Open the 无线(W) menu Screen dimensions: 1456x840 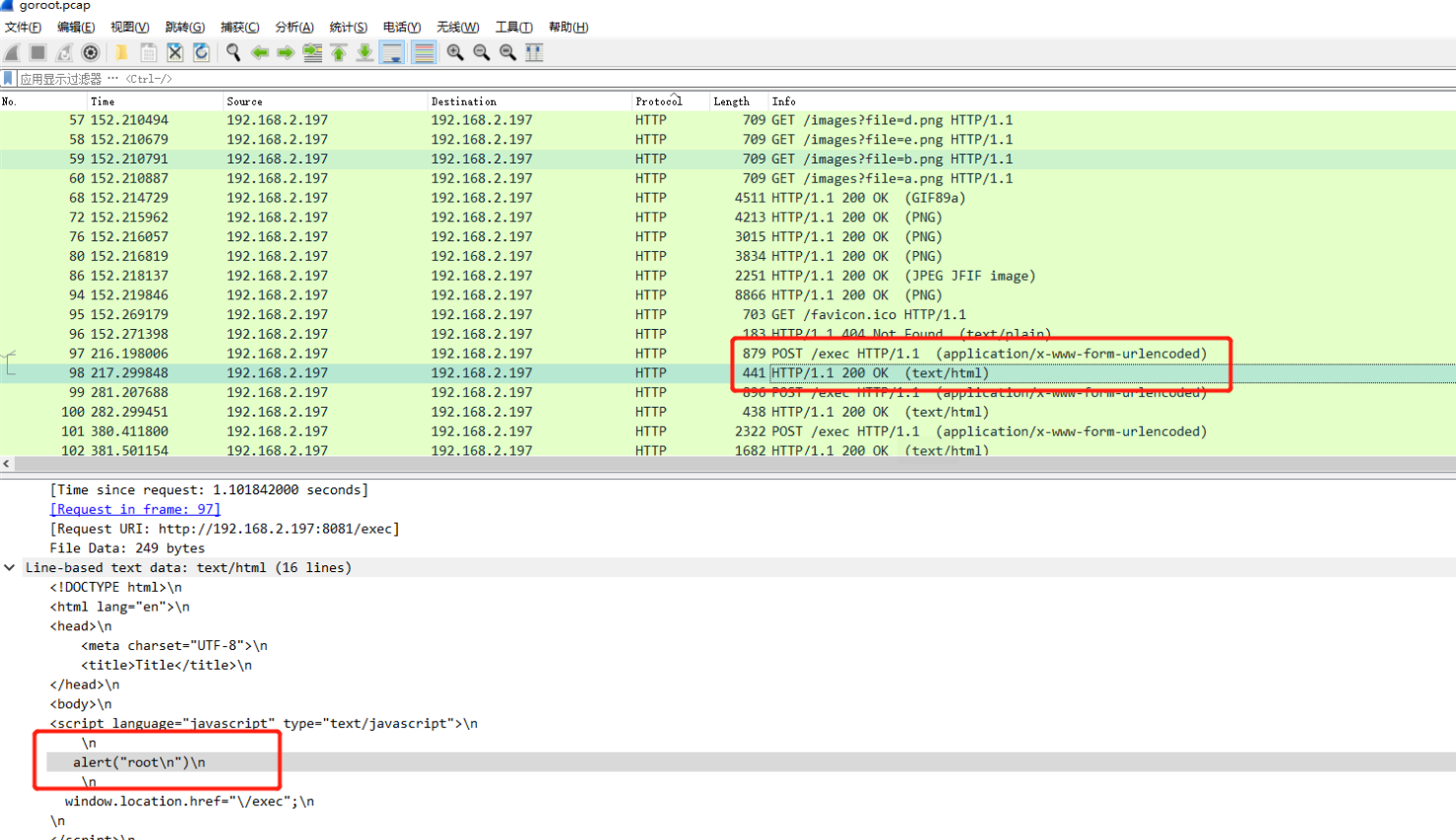coord(458,28)
